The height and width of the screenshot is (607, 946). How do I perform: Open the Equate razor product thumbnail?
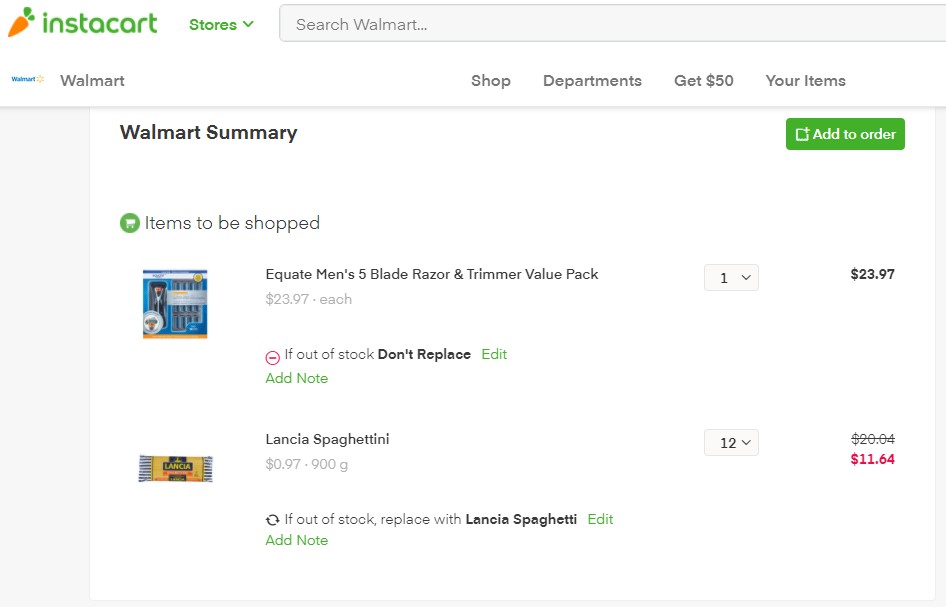coord(175,303)
